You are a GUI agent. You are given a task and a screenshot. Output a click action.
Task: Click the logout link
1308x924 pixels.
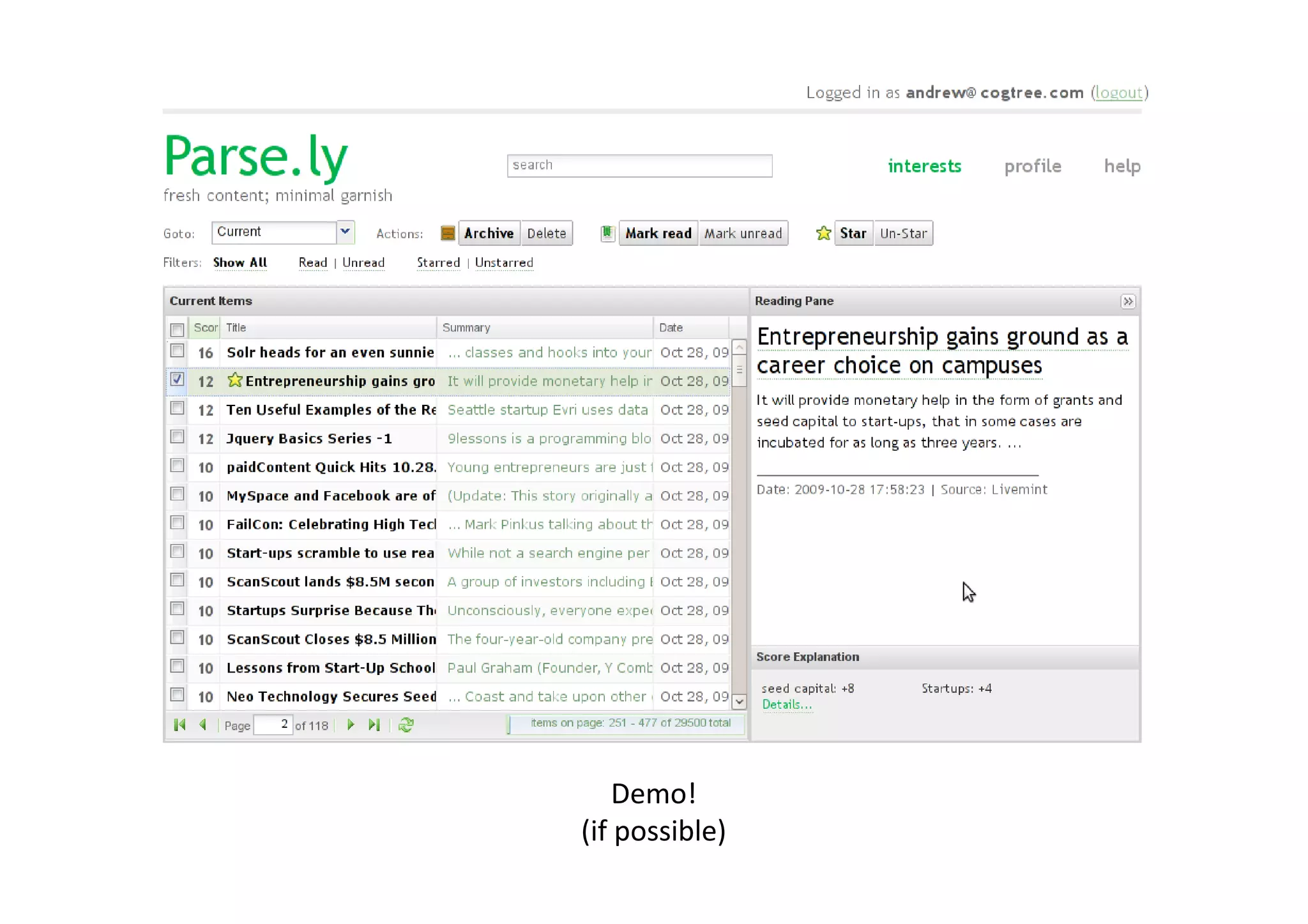[1118, 93]
